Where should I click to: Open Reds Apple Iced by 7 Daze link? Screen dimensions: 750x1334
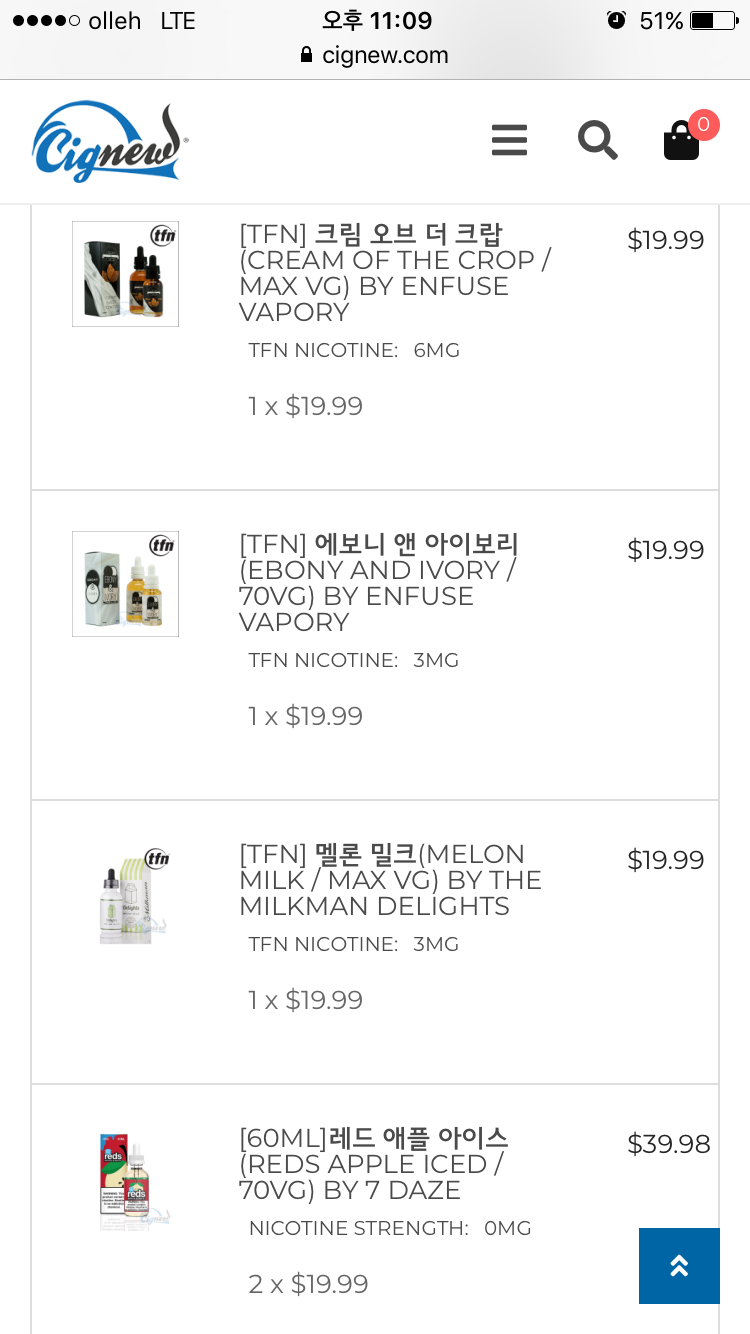pyautogui.click(x=373, y=1164)
